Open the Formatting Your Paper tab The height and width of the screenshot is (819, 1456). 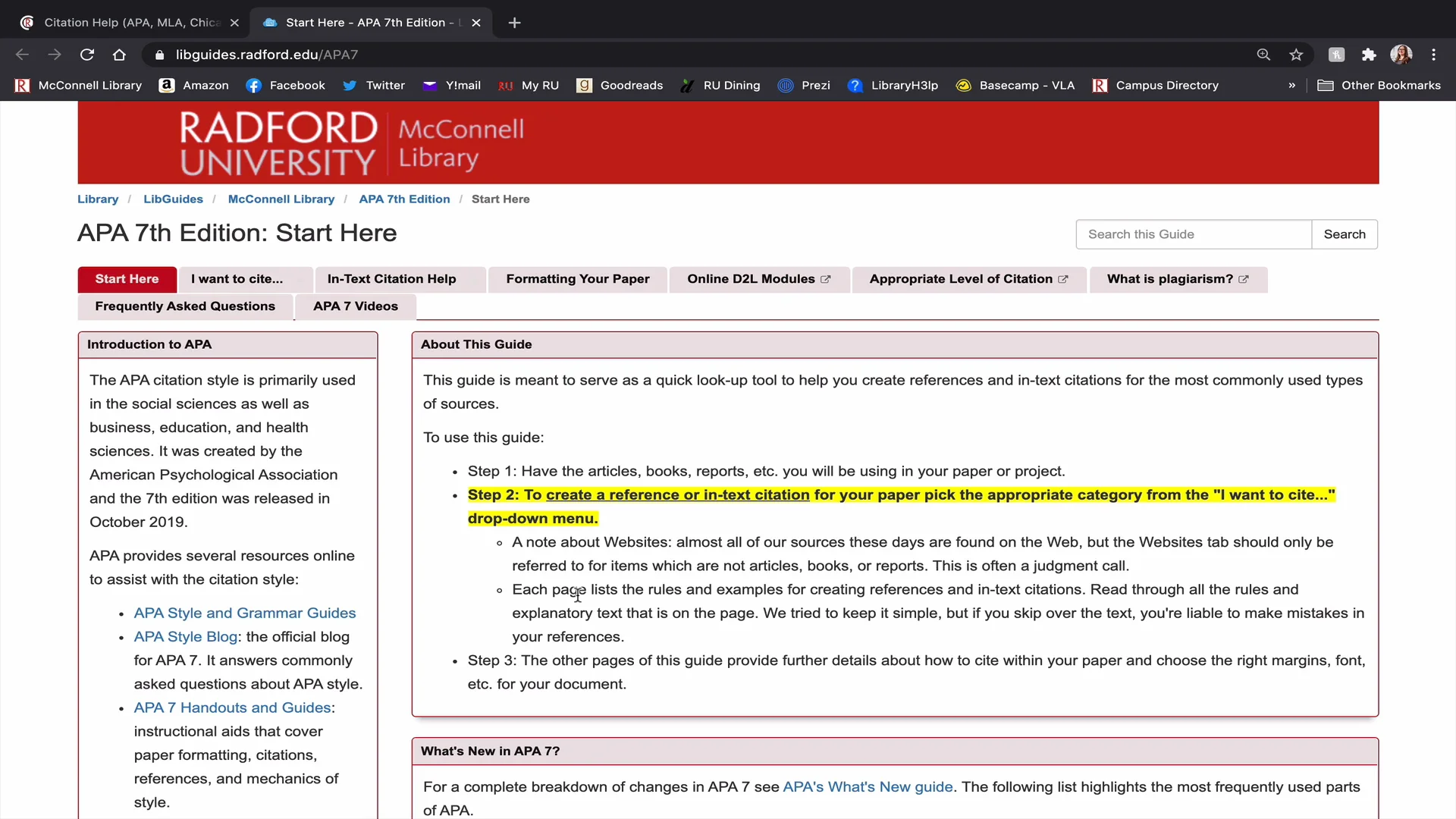pyautogui.click(x=577, y=279)
